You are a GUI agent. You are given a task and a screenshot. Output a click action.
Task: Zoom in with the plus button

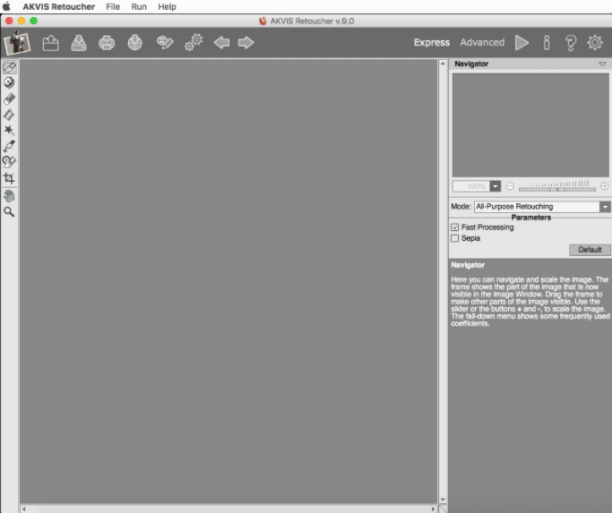[604, 186]
